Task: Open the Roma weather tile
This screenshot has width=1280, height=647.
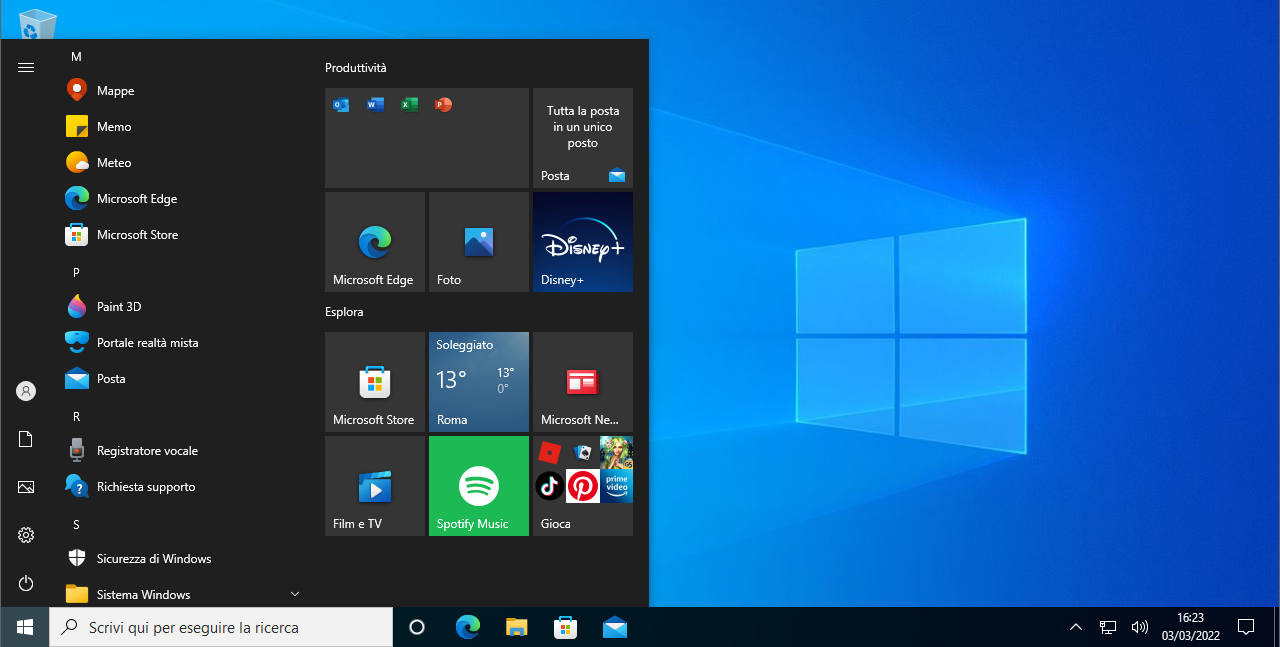Action: 479,382
